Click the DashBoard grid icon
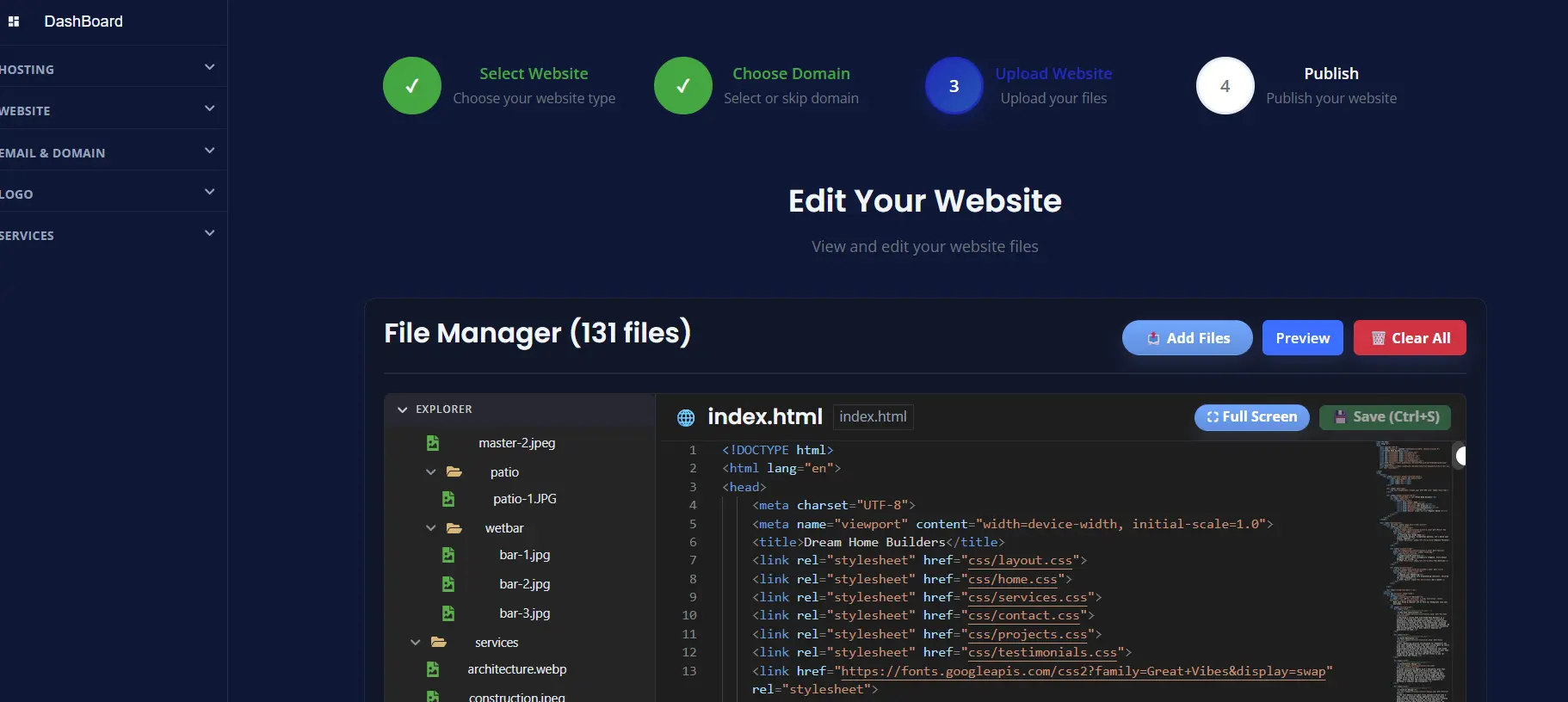Image resolution: width=1568 pixels, height=702 pixels. (x=14, y=22)
